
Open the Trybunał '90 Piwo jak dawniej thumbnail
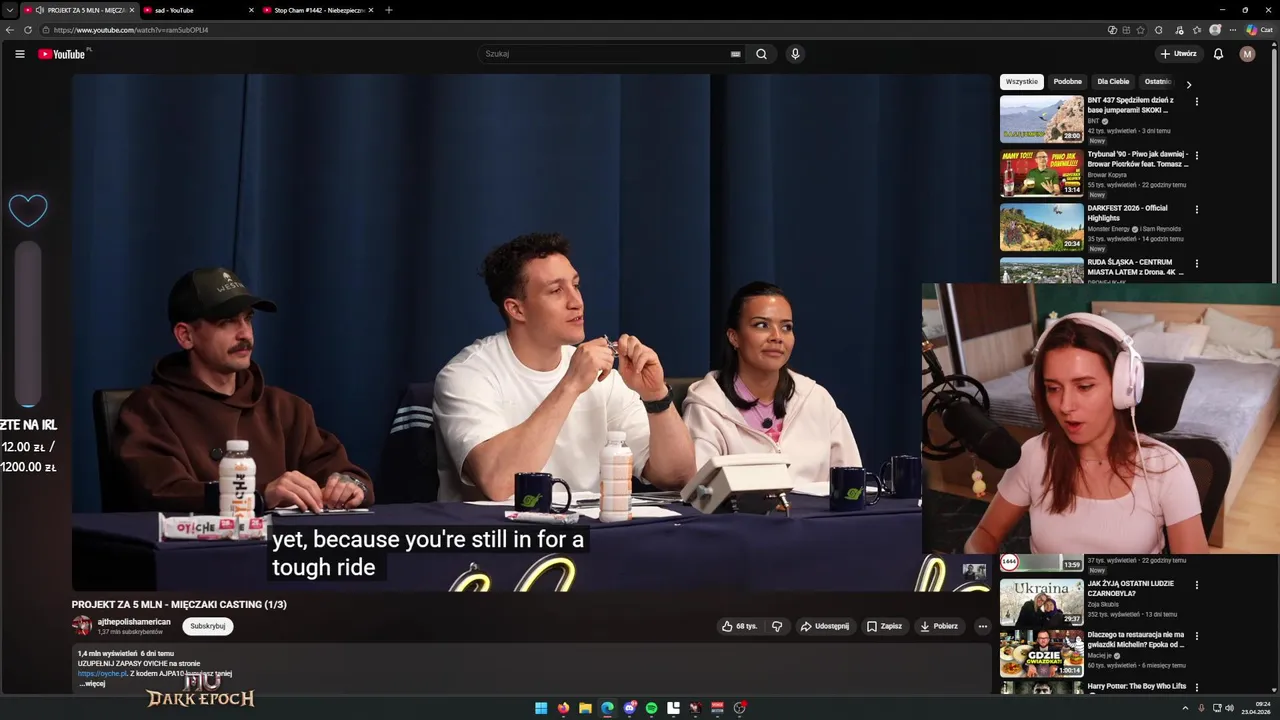coord(1042,173)
